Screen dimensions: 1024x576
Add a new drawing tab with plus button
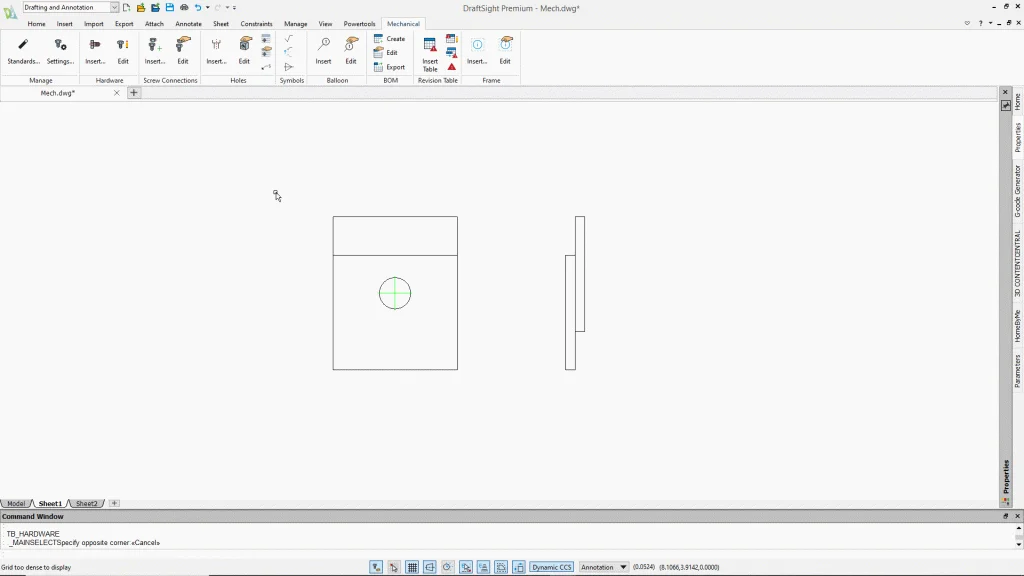[134, 93]
